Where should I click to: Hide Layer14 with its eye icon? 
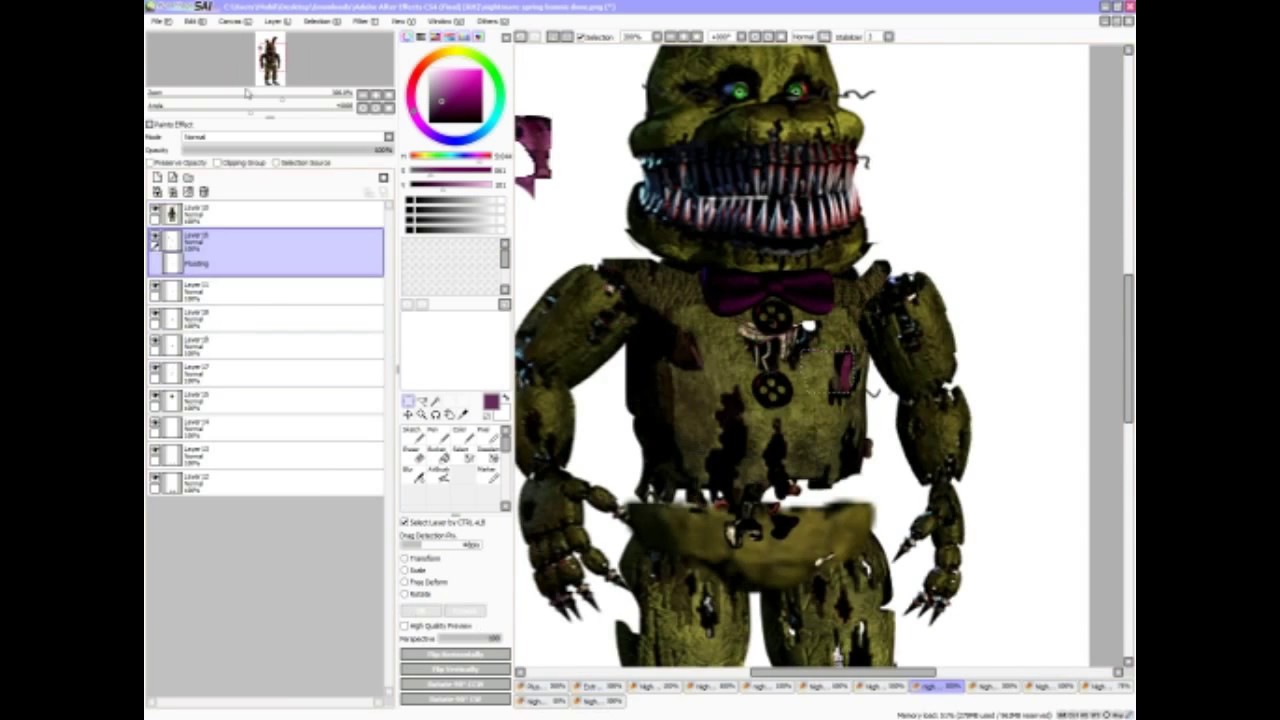coord(155,424)
